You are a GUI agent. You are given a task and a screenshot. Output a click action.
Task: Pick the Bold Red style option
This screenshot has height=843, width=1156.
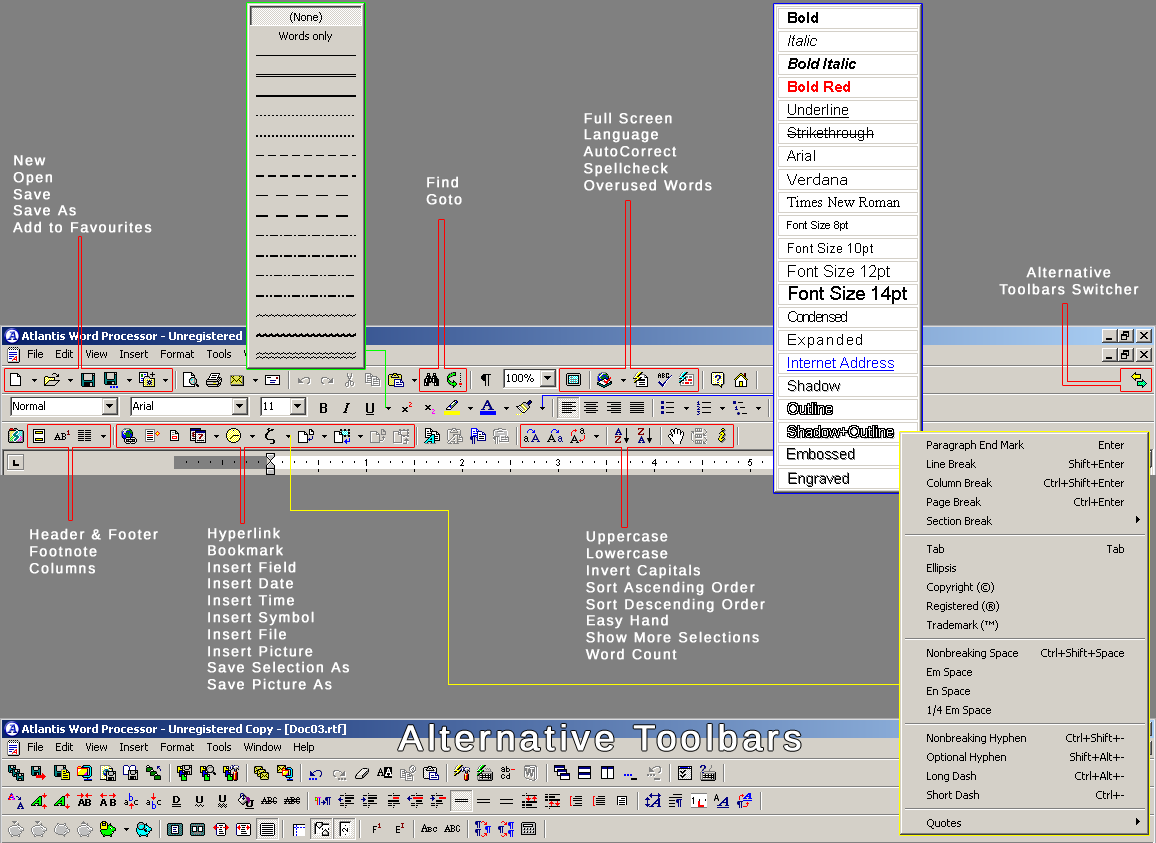click(x=818, y=87)
